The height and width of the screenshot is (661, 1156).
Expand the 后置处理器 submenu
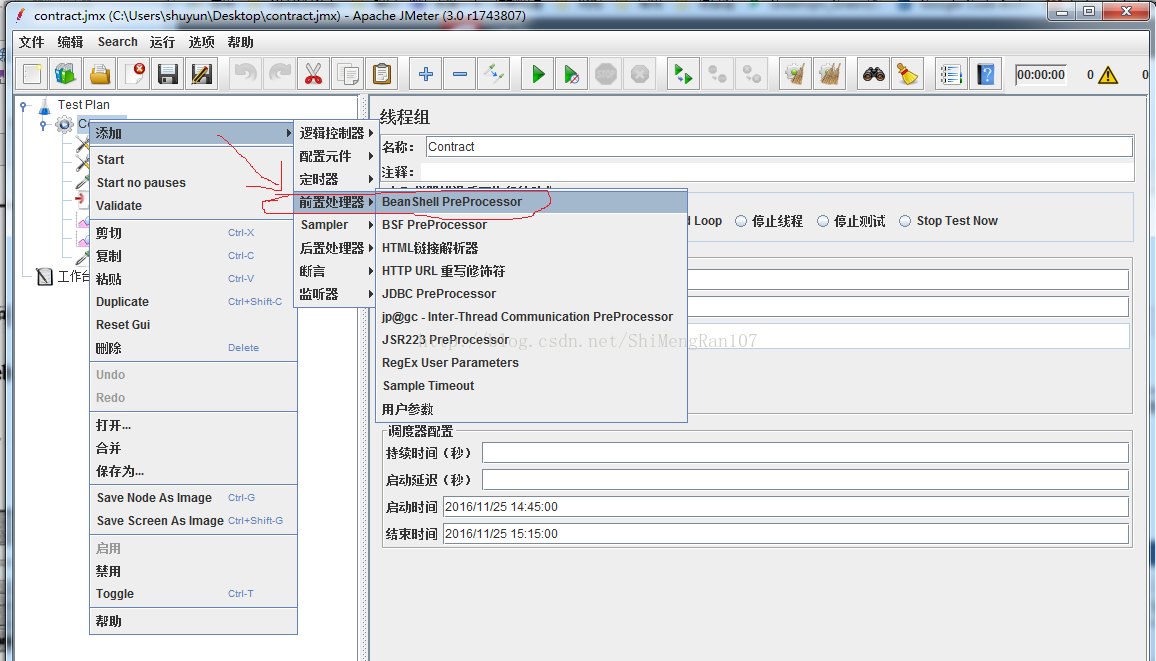click(x=336, y=248)
